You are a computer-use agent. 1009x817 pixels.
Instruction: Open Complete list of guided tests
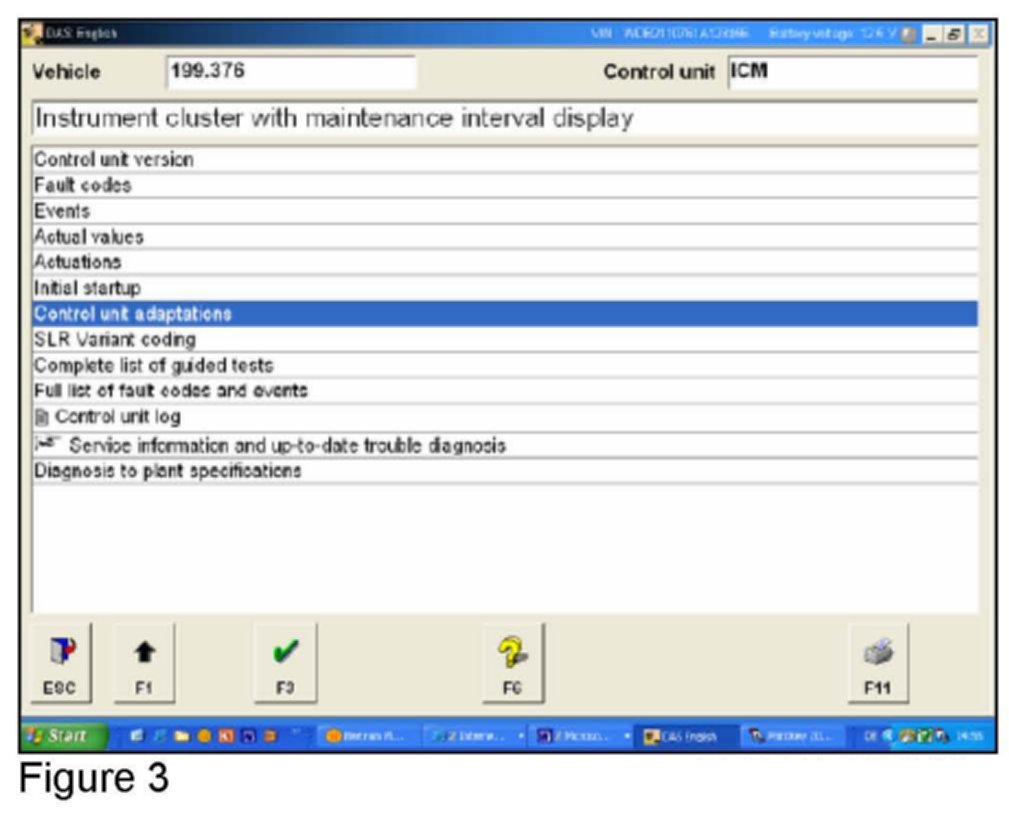coord(153,365)
